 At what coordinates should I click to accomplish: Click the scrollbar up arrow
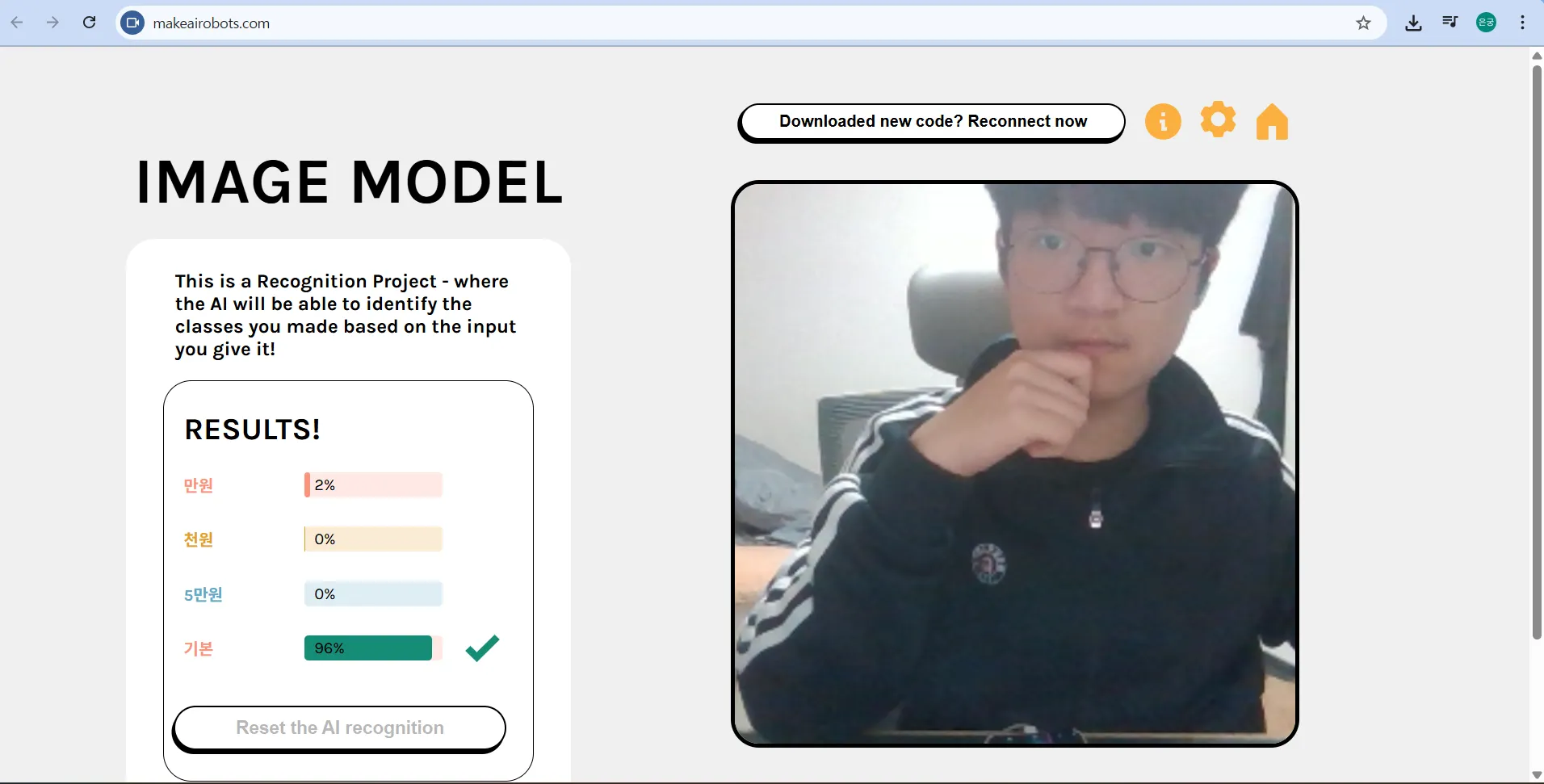click(1537, 55)
